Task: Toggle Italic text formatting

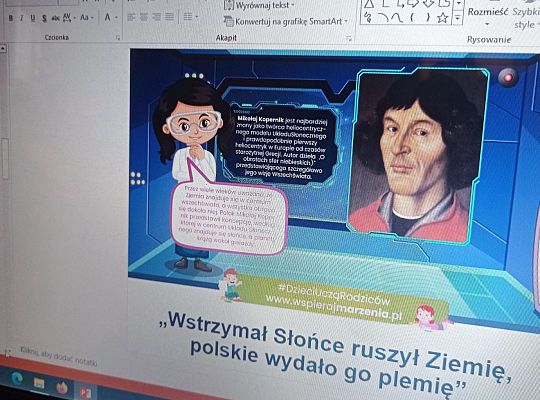Action: coord(21,18)
